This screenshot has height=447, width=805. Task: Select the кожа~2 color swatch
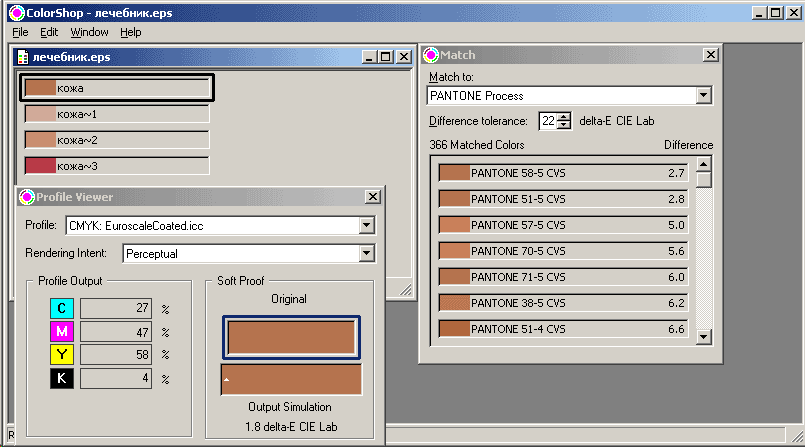click(117, 140)
